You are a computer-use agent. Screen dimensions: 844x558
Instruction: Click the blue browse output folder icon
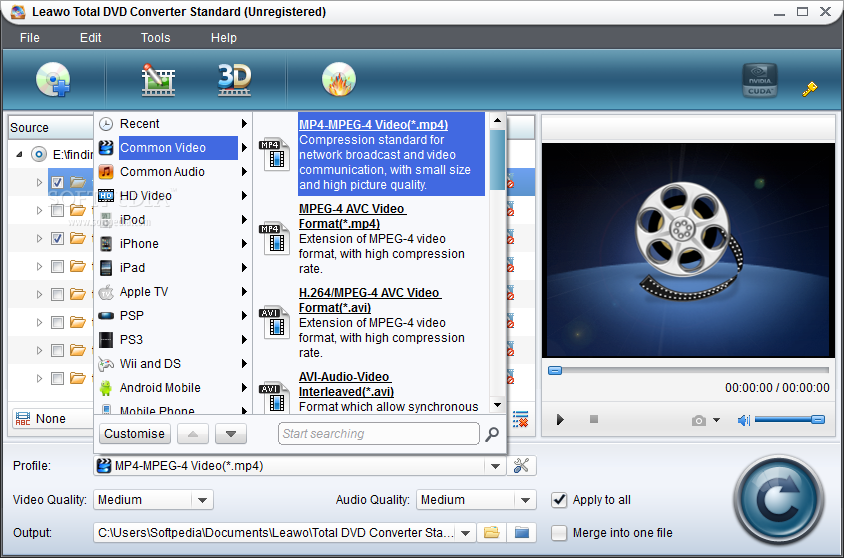(x=522, y=533)
